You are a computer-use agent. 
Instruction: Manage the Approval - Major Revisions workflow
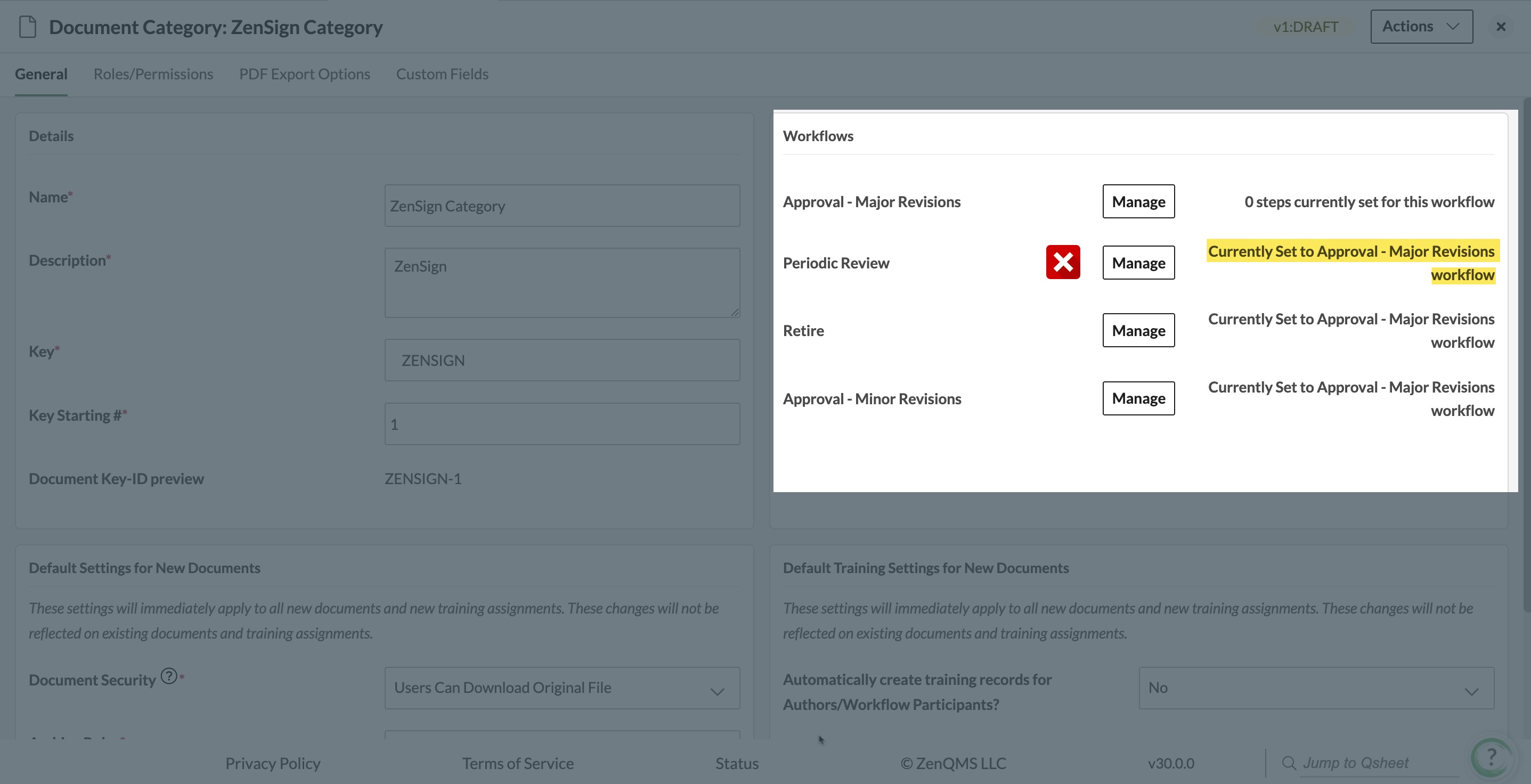coord(1138,201)
